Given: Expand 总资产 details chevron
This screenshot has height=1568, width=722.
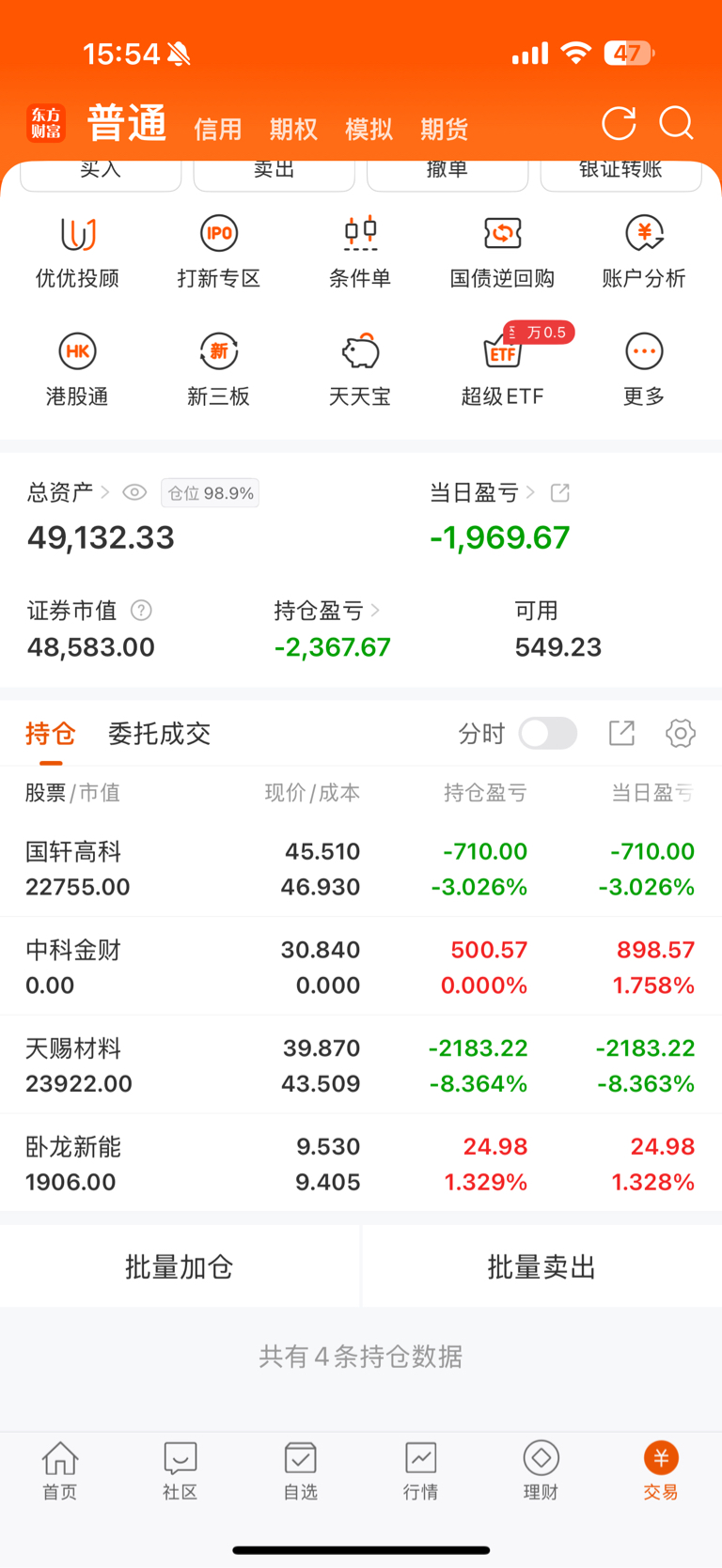Looking at the screenshot, I should click(105, 492).
